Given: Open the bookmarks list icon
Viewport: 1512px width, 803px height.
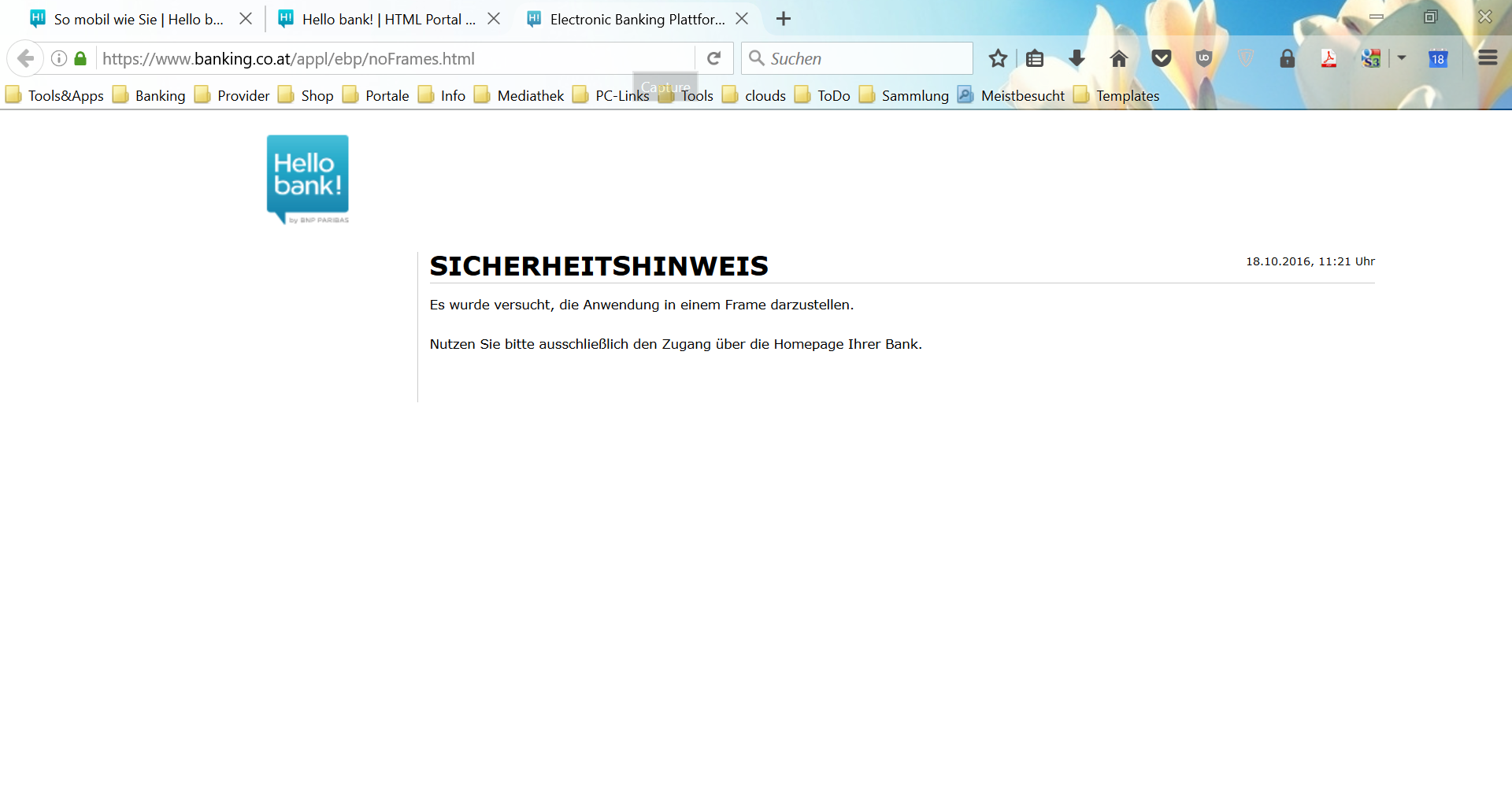Looking at the screenshot, I should [1035, 58].
